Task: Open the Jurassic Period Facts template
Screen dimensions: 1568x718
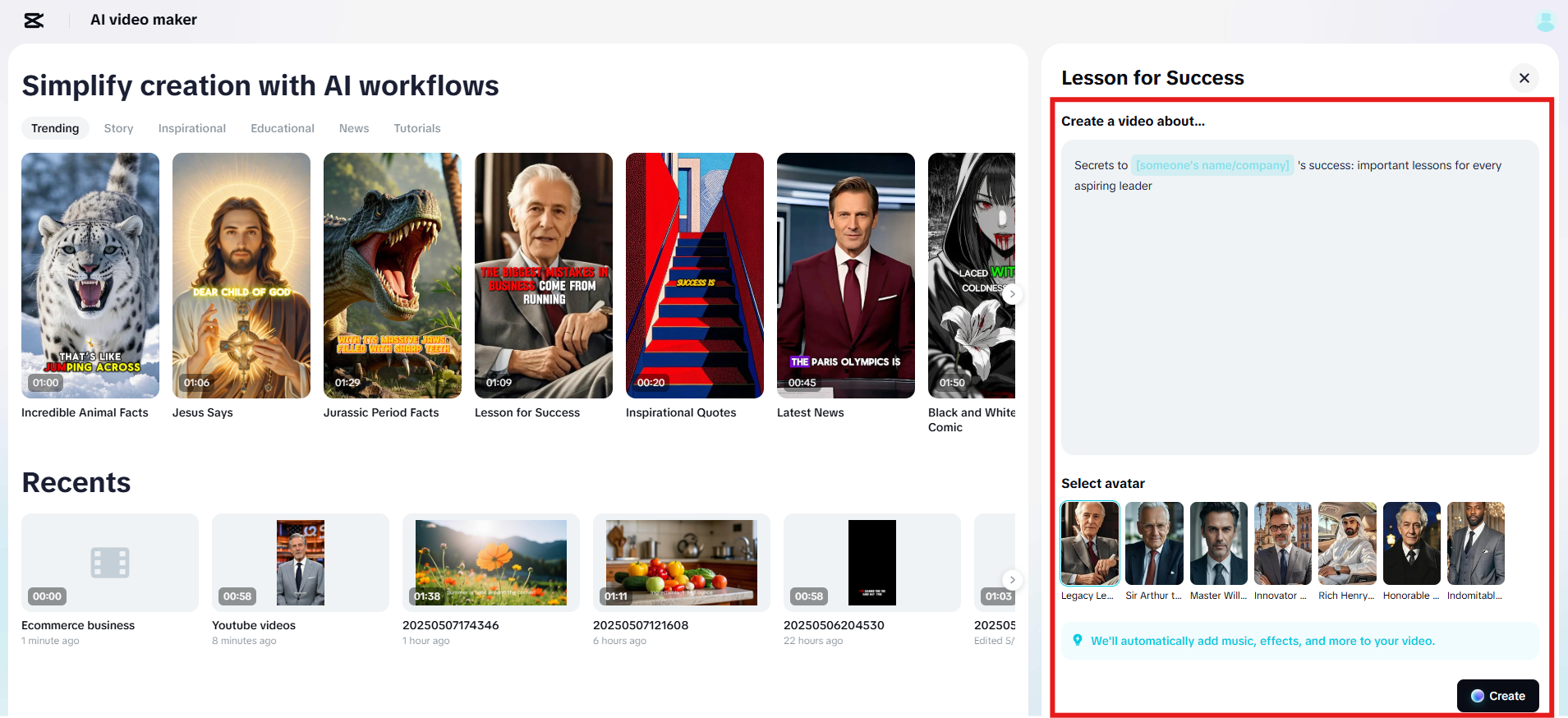Action: click(393, 275)
